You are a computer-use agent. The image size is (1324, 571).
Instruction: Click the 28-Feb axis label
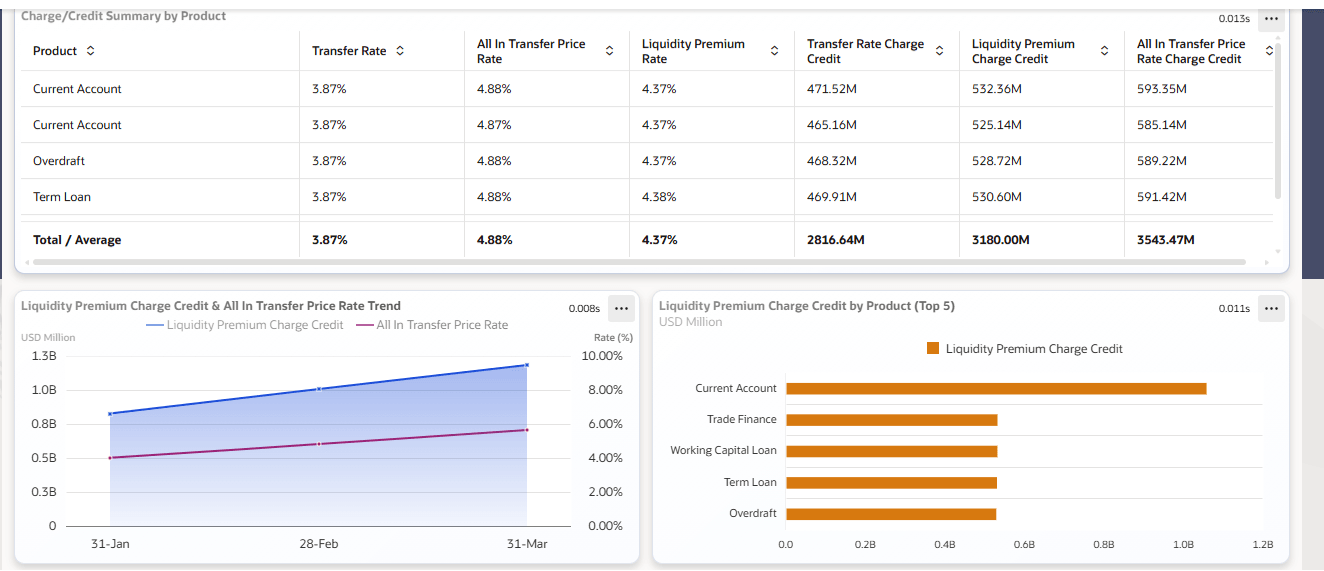click(x=318, y=544)
